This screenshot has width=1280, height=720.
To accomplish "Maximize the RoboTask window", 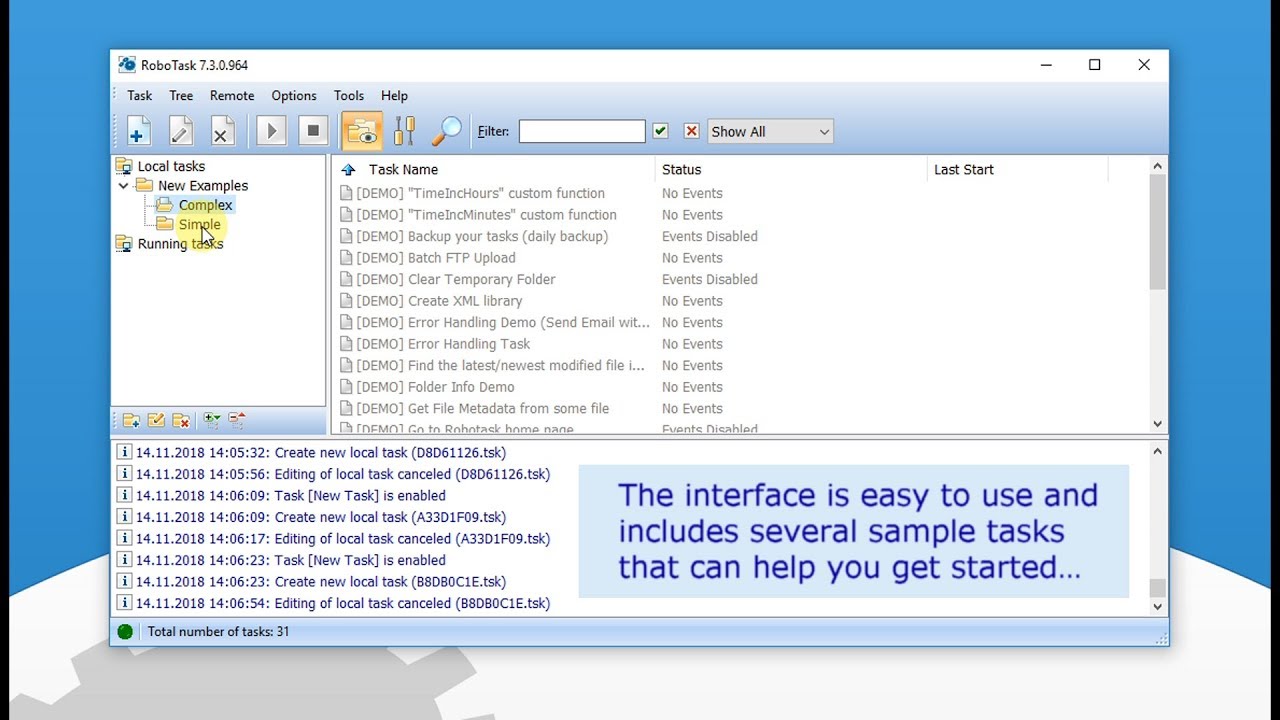I will click(x=1095, y=65).
